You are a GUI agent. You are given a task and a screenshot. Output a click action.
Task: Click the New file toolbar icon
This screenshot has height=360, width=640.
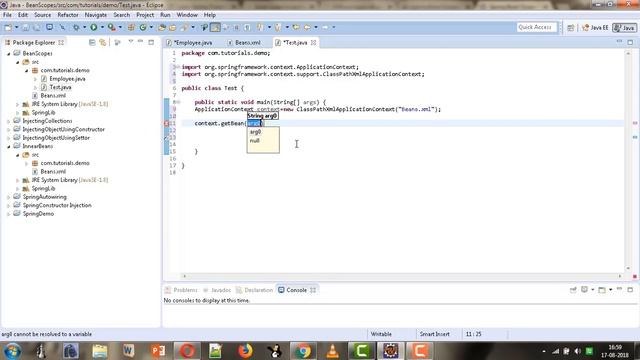point(8,27)
